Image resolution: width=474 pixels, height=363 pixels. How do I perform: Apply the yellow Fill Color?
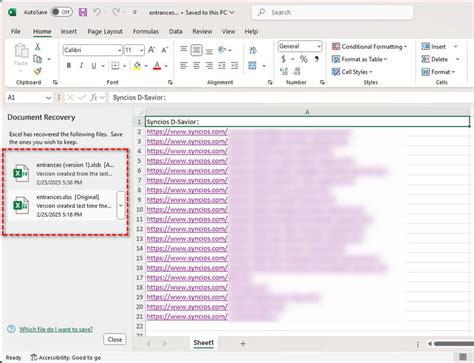137,66
